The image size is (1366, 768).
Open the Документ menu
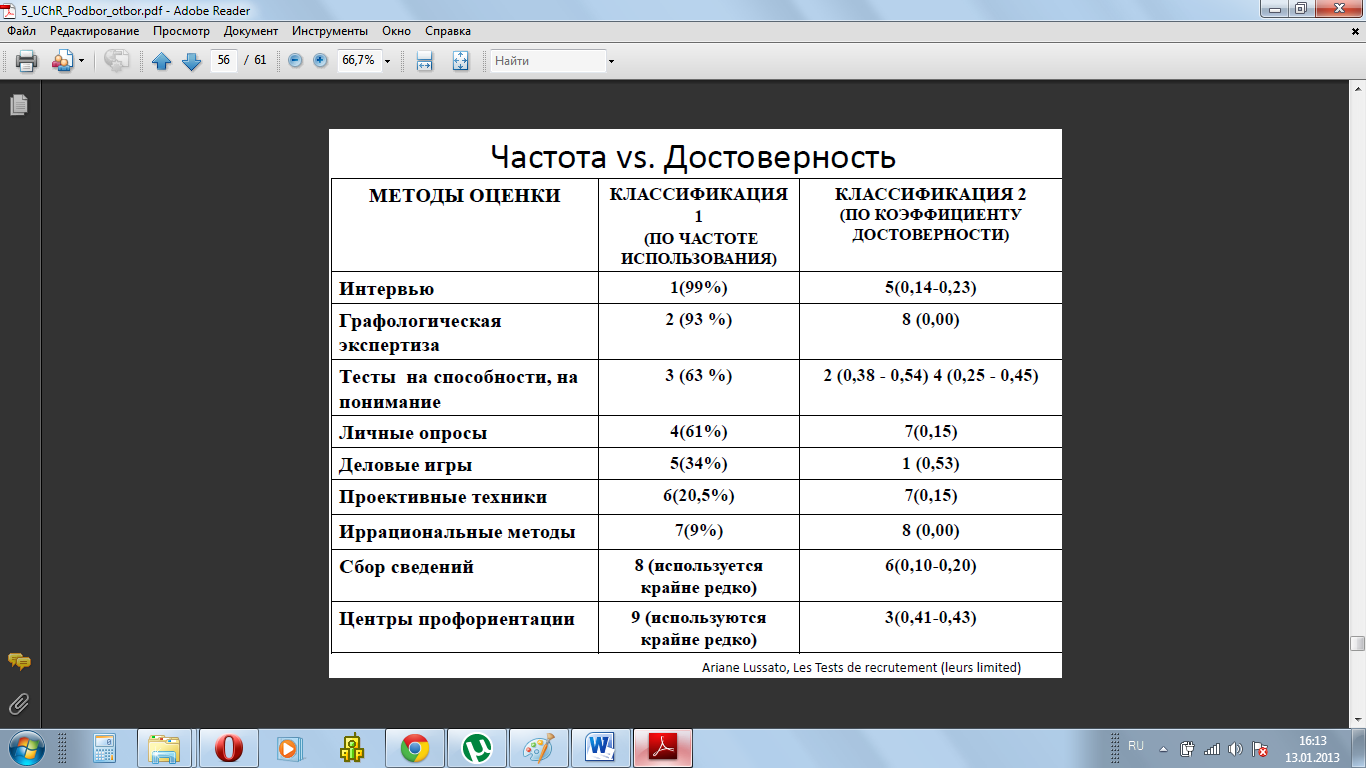coord(251,31)
